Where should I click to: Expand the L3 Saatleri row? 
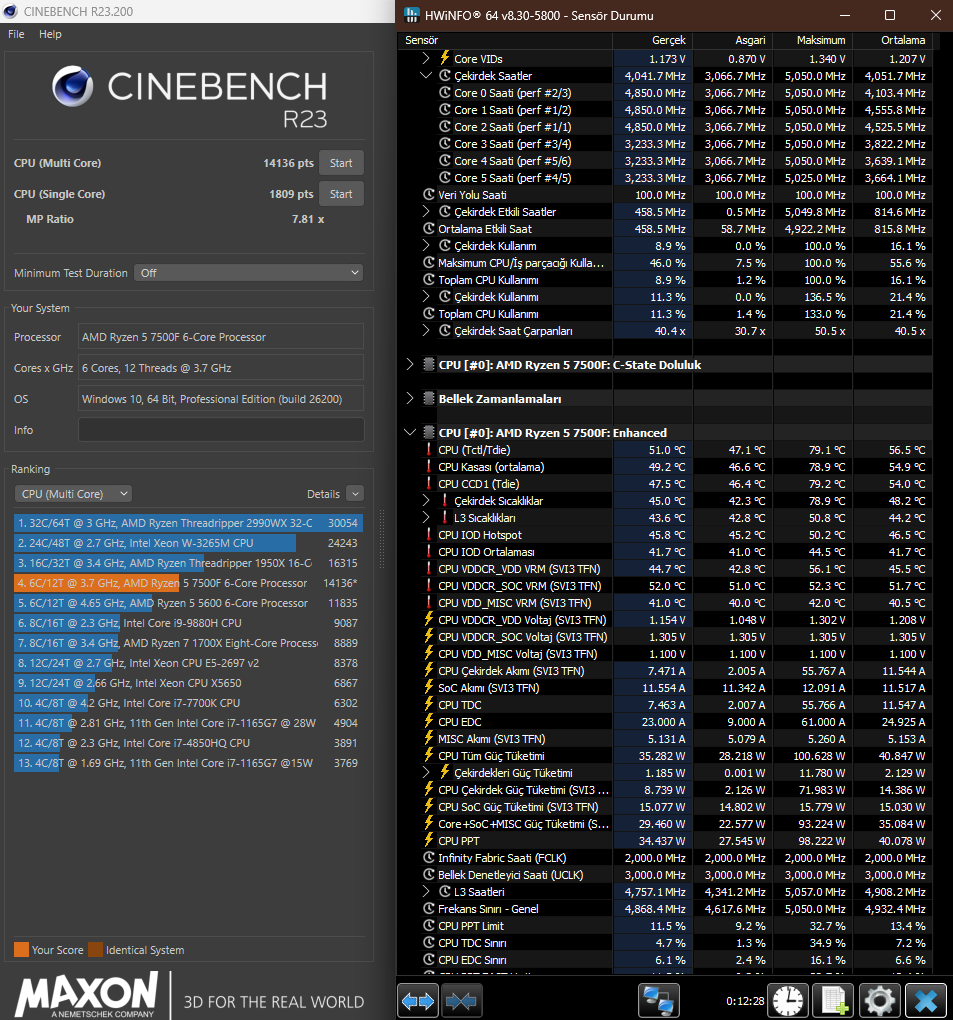(425, 891)
